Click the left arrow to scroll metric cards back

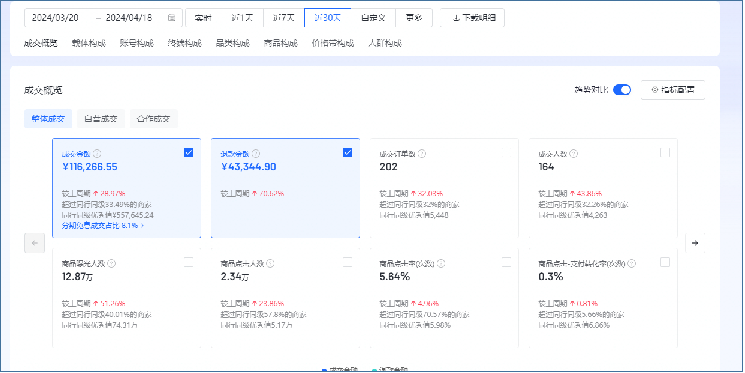click(x=35, y=243)
